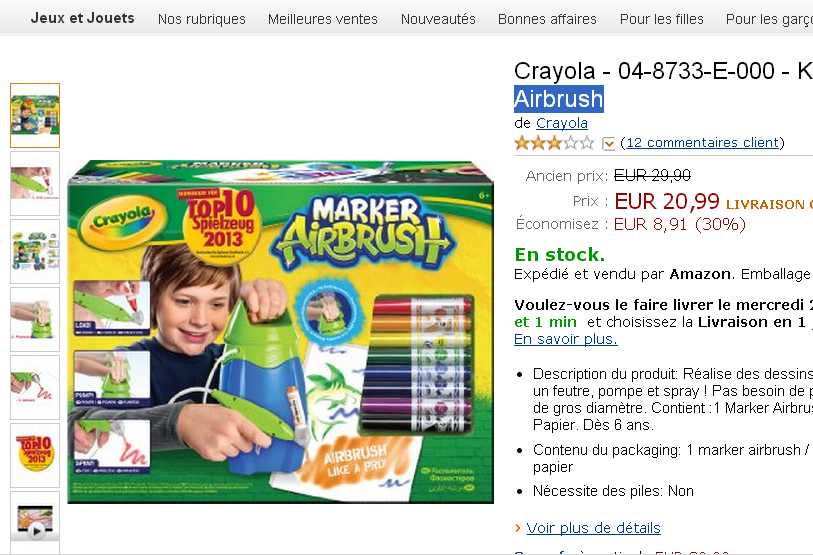Image resolution: width=813 pixels, height=555 pixels.
Task: Open Pour les filles category
Action: (x=662, y=19)
